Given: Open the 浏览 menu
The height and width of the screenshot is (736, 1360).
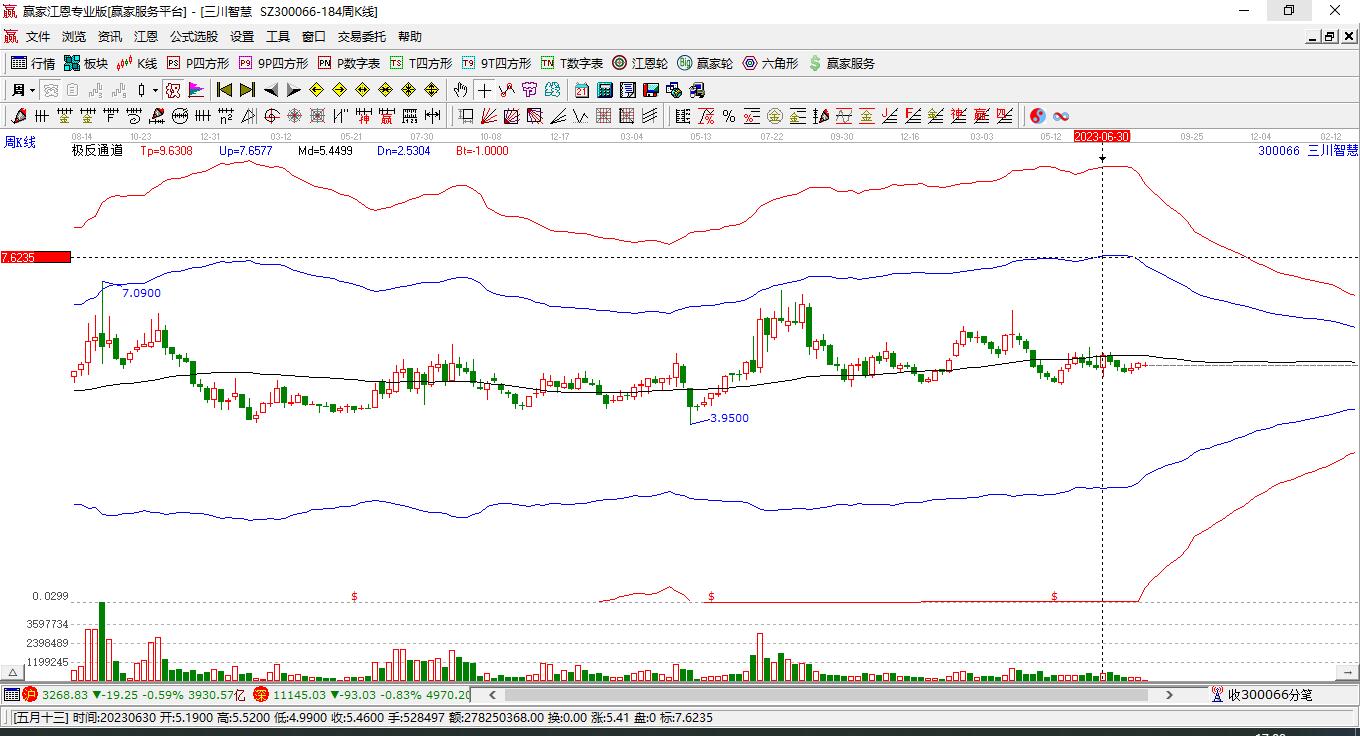Looking at the screenshot, I should 74,37.
